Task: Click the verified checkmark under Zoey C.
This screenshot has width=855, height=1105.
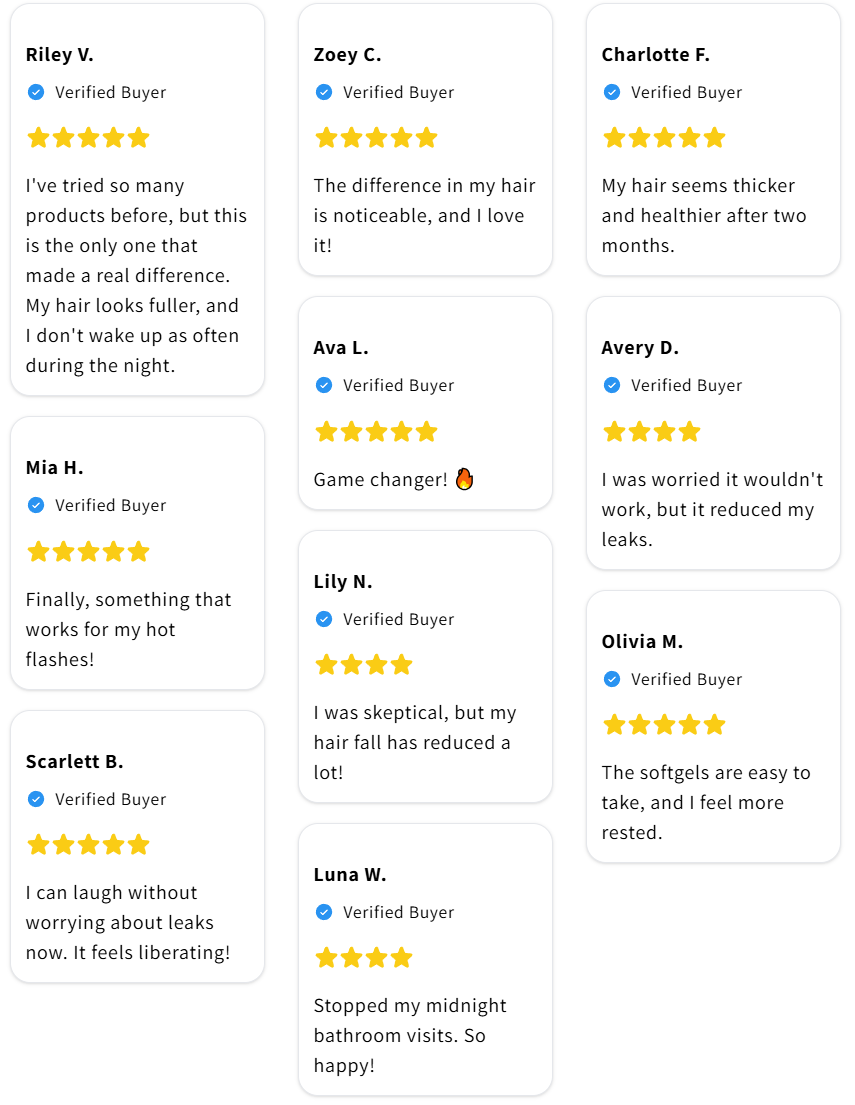Action: [x=324, y=92]
